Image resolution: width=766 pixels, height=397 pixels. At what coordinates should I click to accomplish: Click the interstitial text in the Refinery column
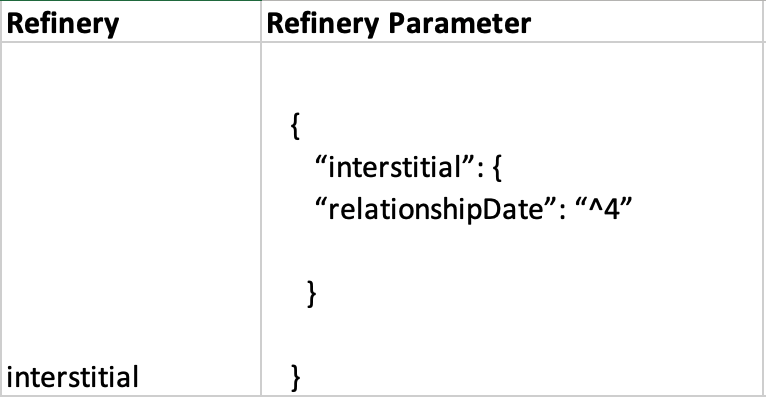pos(72,377)
